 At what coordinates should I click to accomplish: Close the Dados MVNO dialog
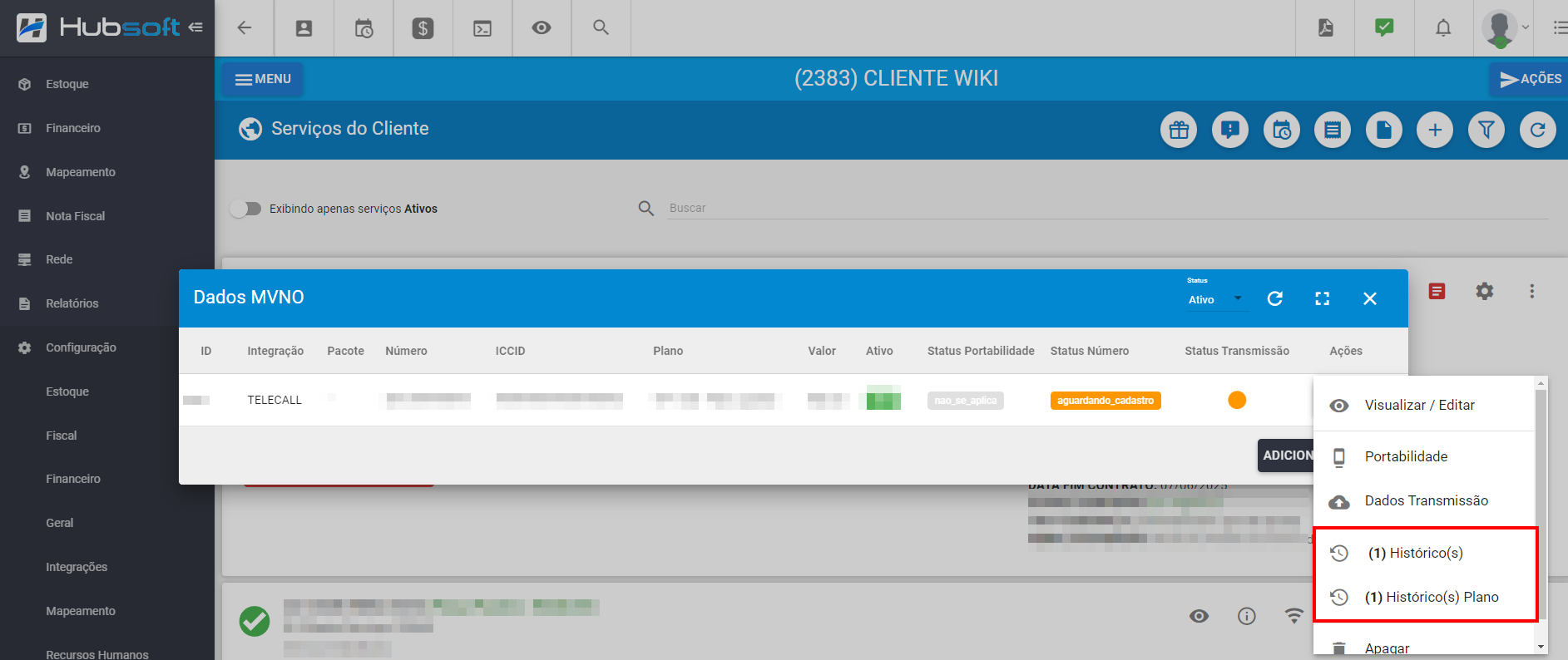click(1370, 298)
